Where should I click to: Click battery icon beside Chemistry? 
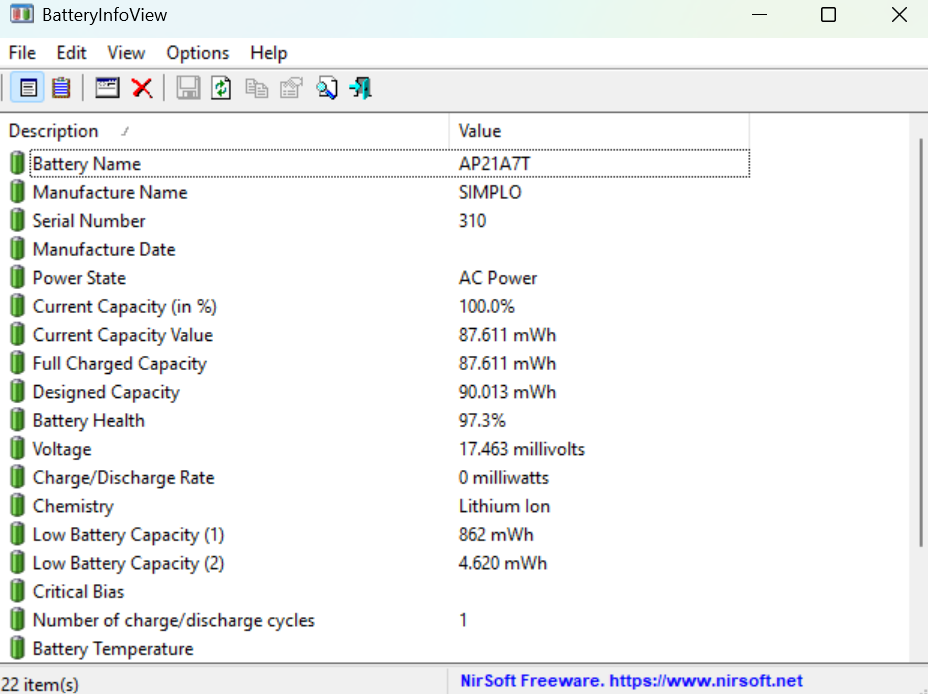coord(17,506)
